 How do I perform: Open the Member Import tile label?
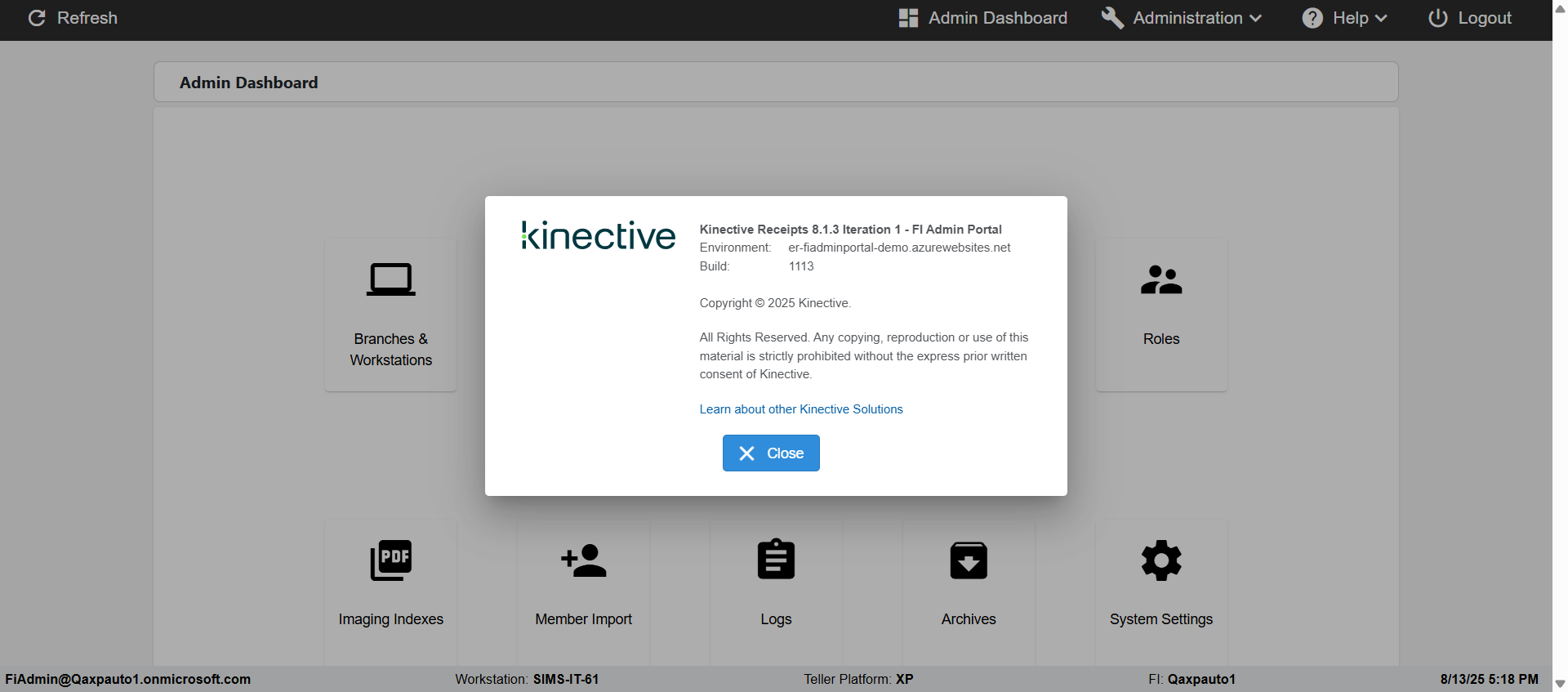(584, 619)
